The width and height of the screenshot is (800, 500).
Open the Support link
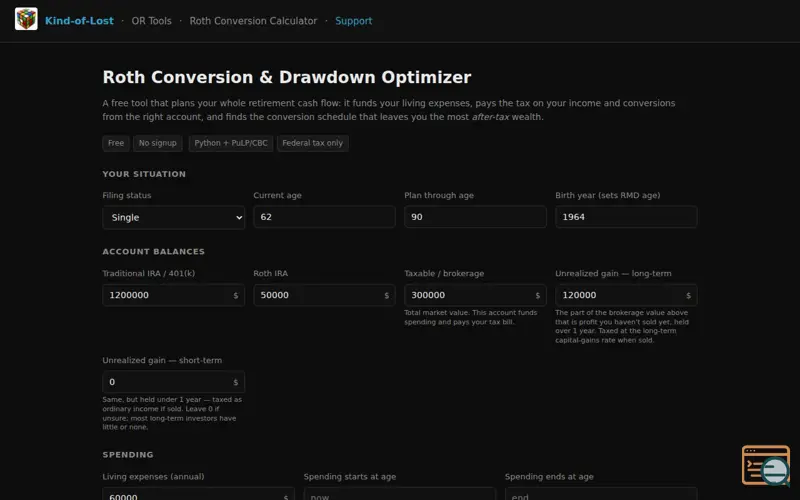click(354, 21)
